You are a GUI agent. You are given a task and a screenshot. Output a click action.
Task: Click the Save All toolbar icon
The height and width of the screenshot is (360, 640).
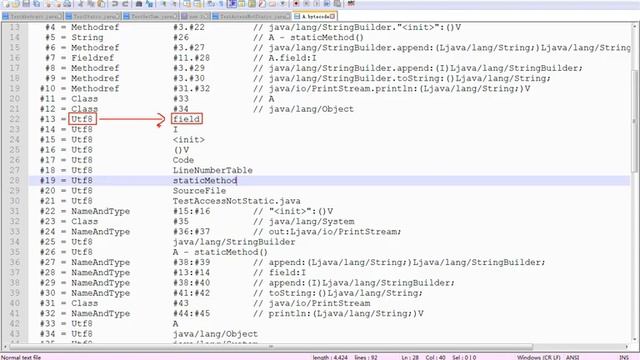point(36,4)
